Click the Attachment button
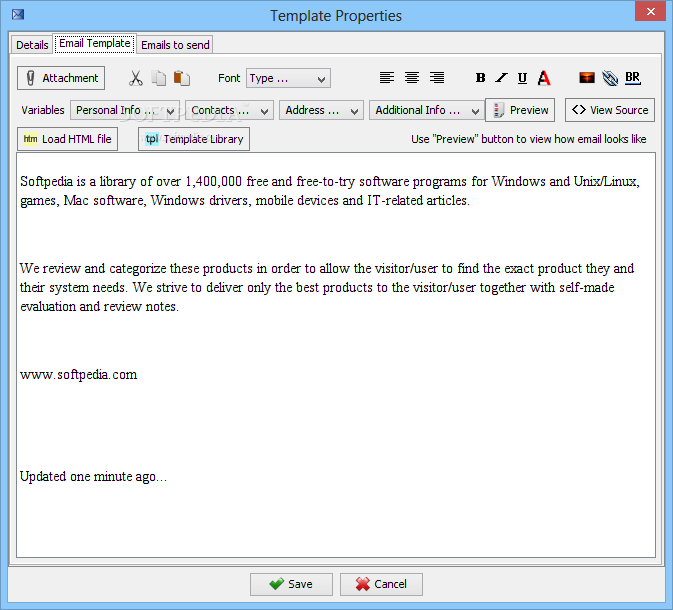 click(61, 78)
